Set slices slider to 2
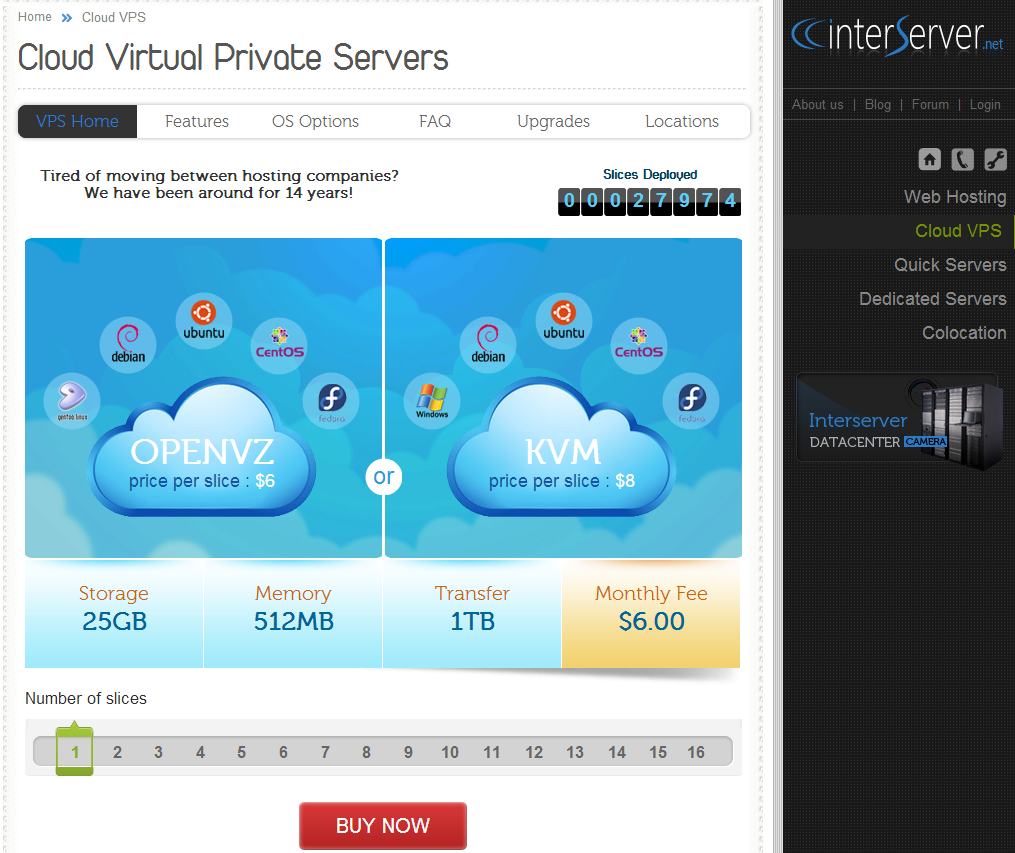Screen dimensions: 1015x853 coord(117,752)
